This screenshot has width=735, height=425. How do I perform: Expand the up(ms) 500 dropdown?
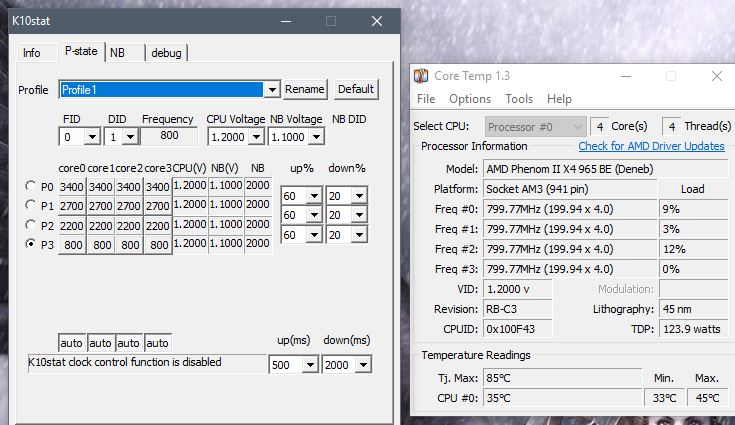pyautogui.click(x=310, y=365)
